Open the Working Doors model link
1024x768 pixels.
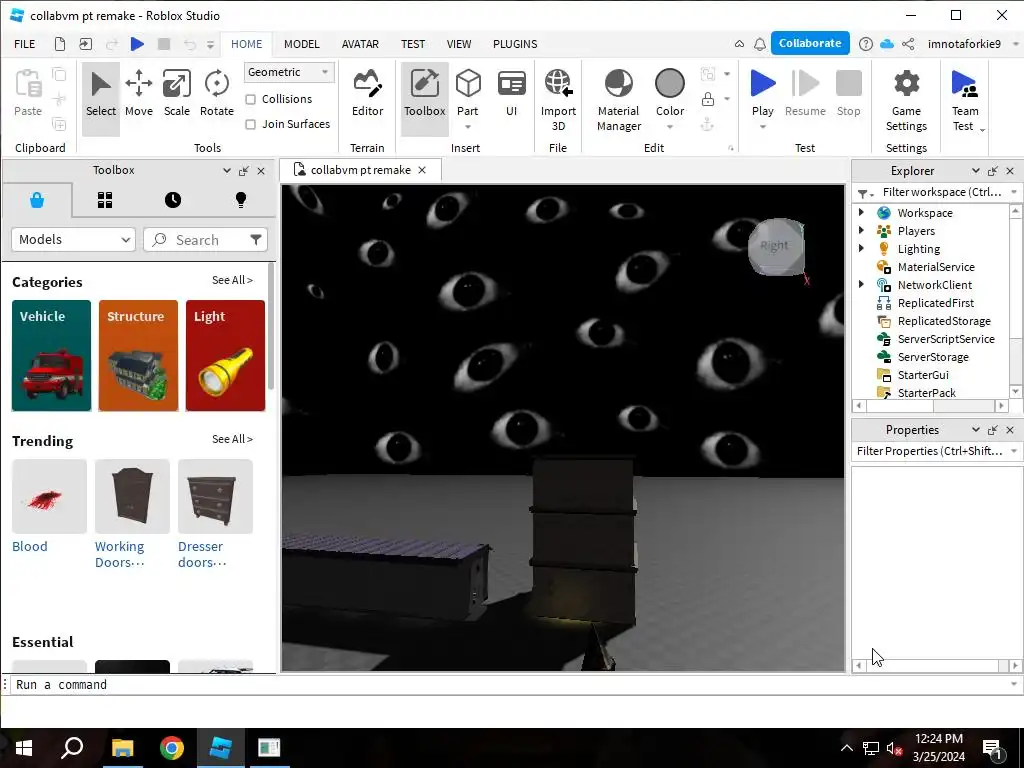point(120,554)
